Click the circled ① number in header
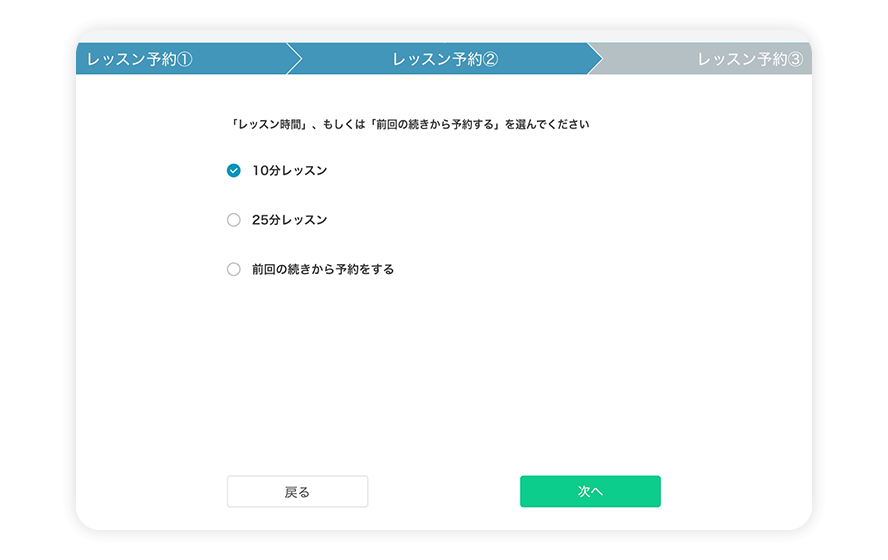The height and width of the screenshot is (560, 888). click(x=184, y=59)
